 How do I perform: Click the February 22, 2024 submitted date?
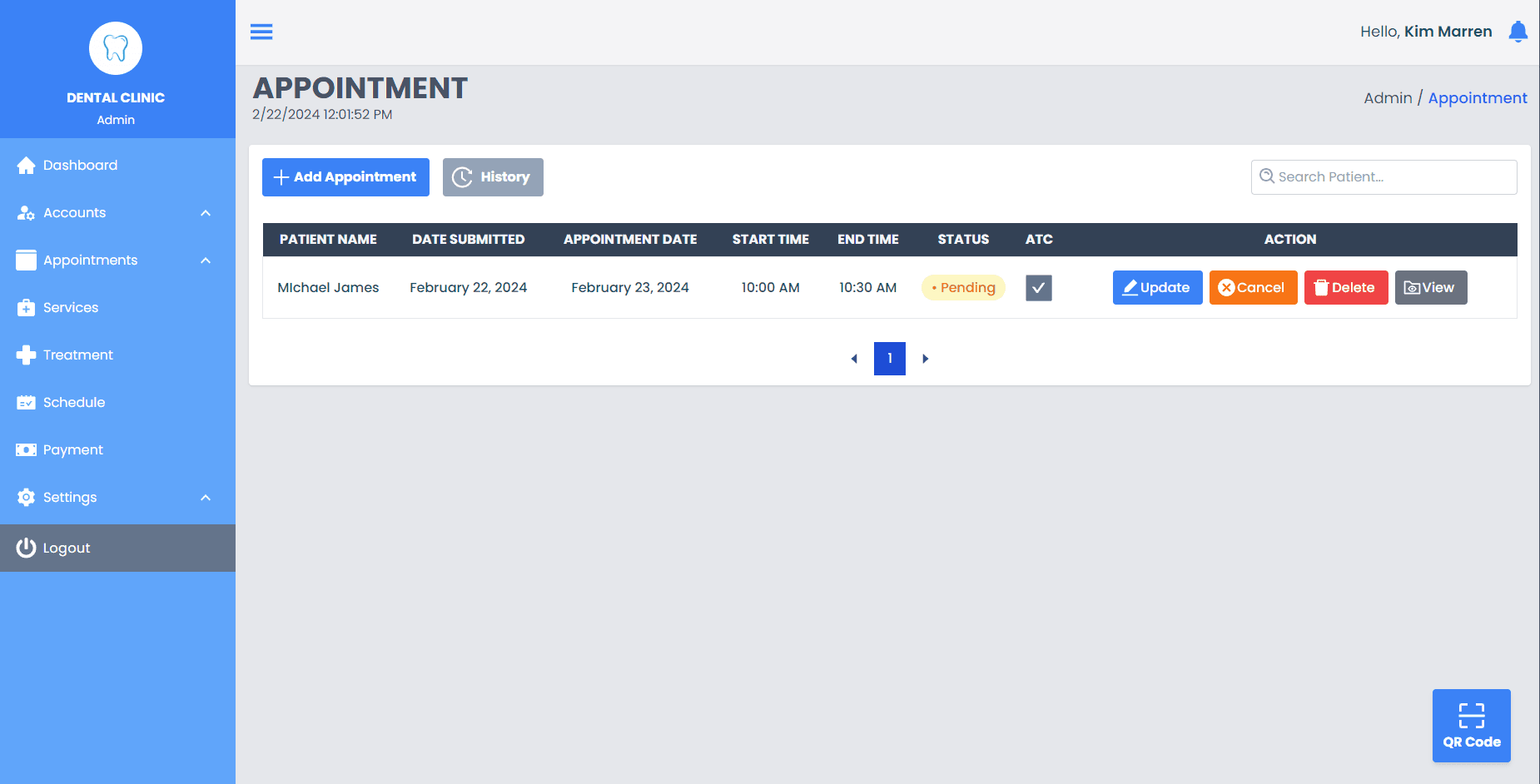click(468, 288)
